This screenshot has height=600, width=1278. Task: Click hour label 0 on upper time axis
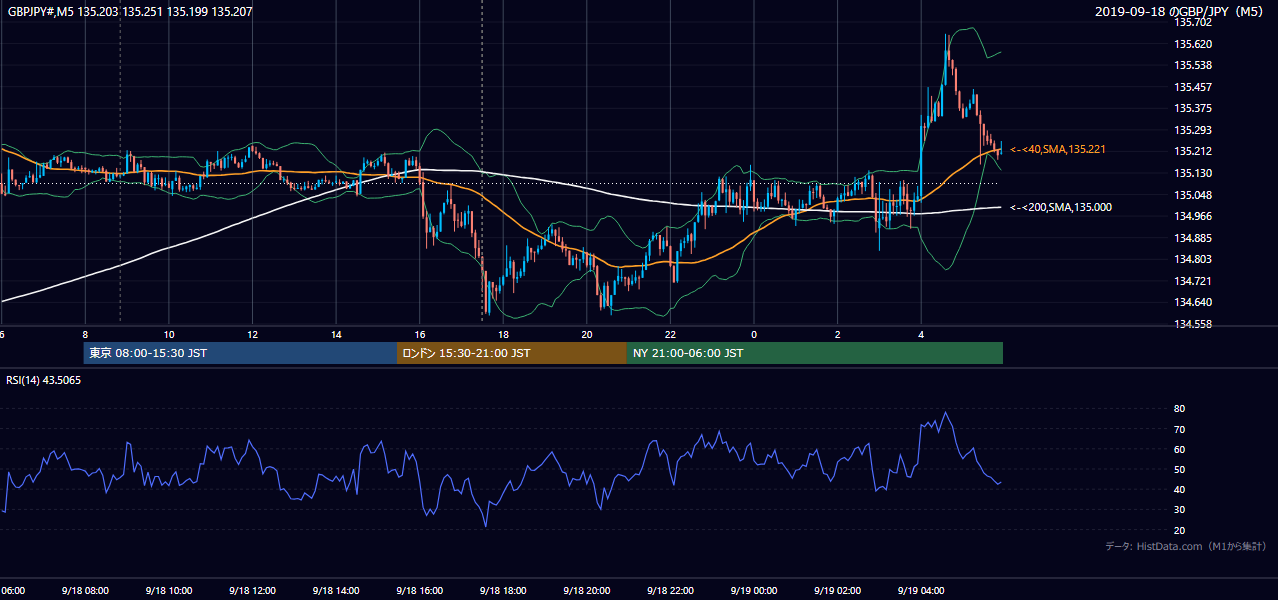click(754, 334)
